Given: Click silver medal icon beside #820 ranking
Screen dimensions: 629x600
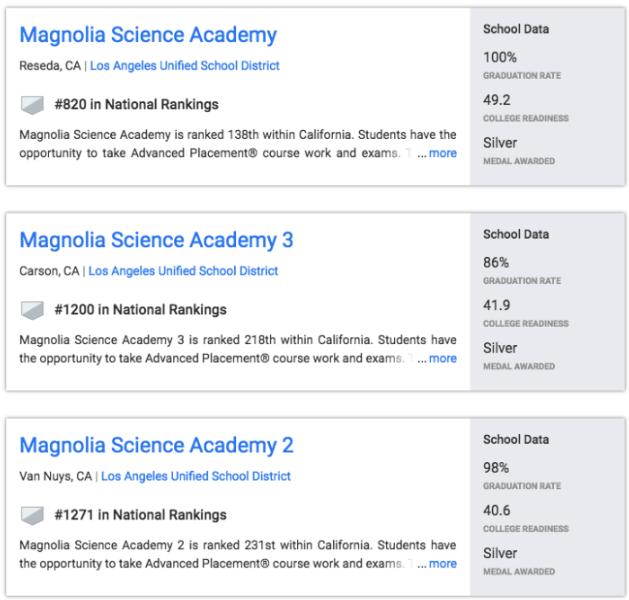Looking at the screenshot, I should coord(33,104).
